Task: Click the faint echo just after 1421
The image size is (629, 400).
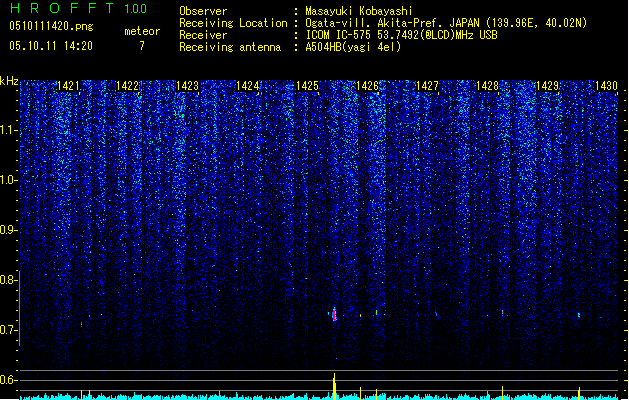Action: [81, 324]
